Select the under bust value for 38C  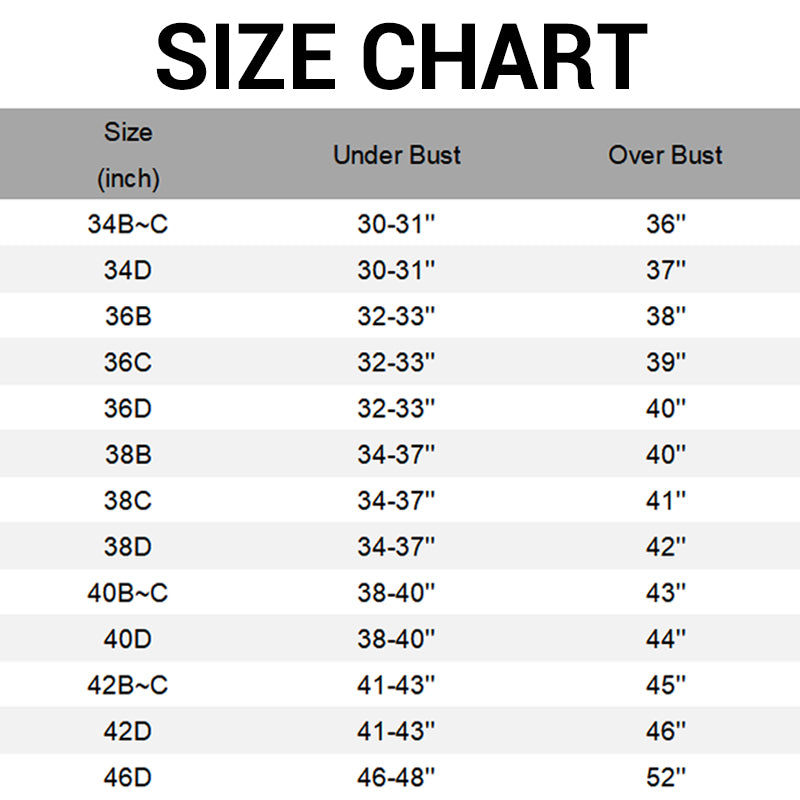397,501
